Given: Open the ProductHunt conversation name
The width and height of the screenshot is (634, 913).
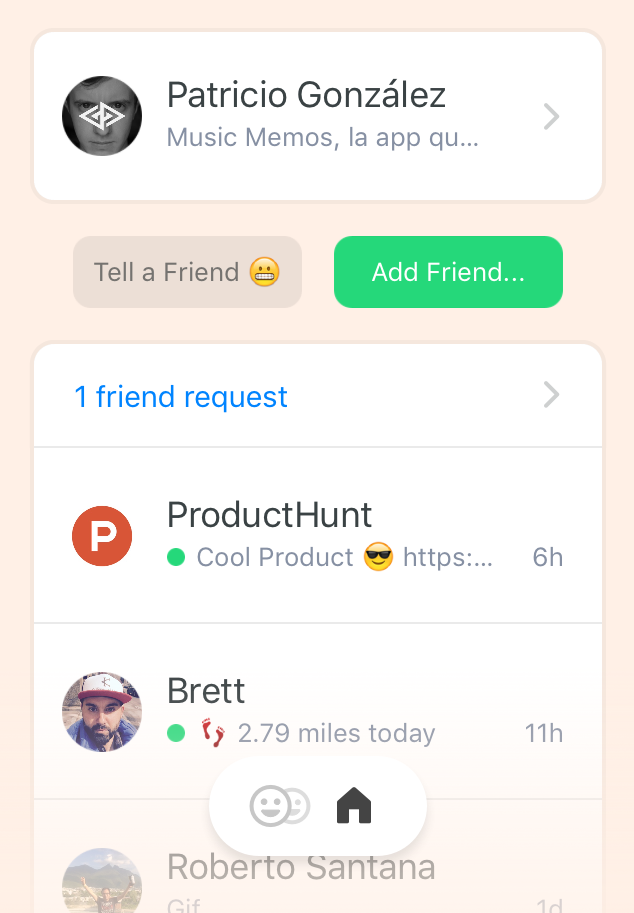Looking at the screenshot, I should point(269,515).
